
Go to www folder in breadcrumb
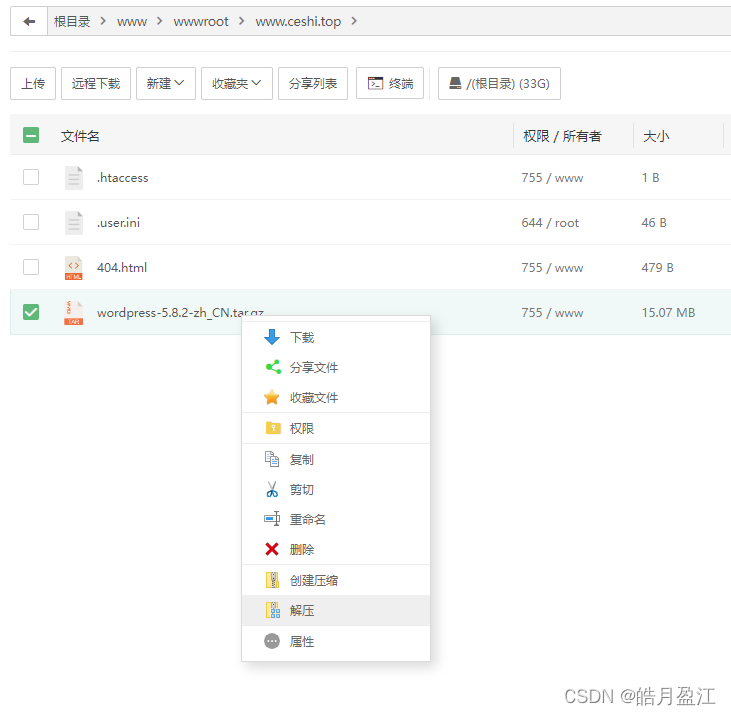pyautogui.click(x=132, y=21)
